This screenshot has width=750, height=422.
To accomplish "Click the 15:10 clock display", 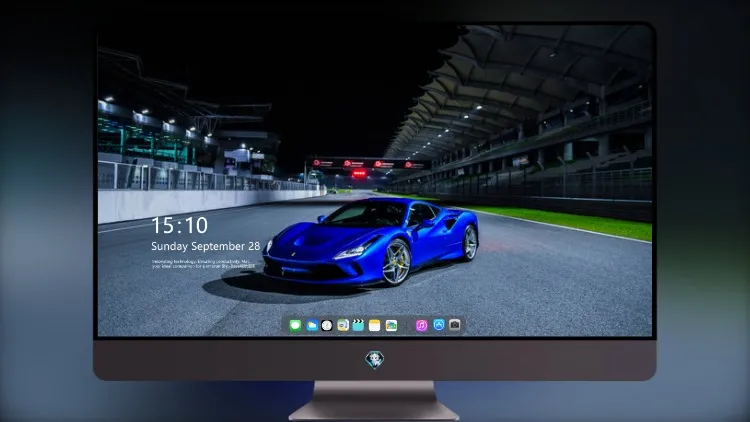I will pos(179,225).
